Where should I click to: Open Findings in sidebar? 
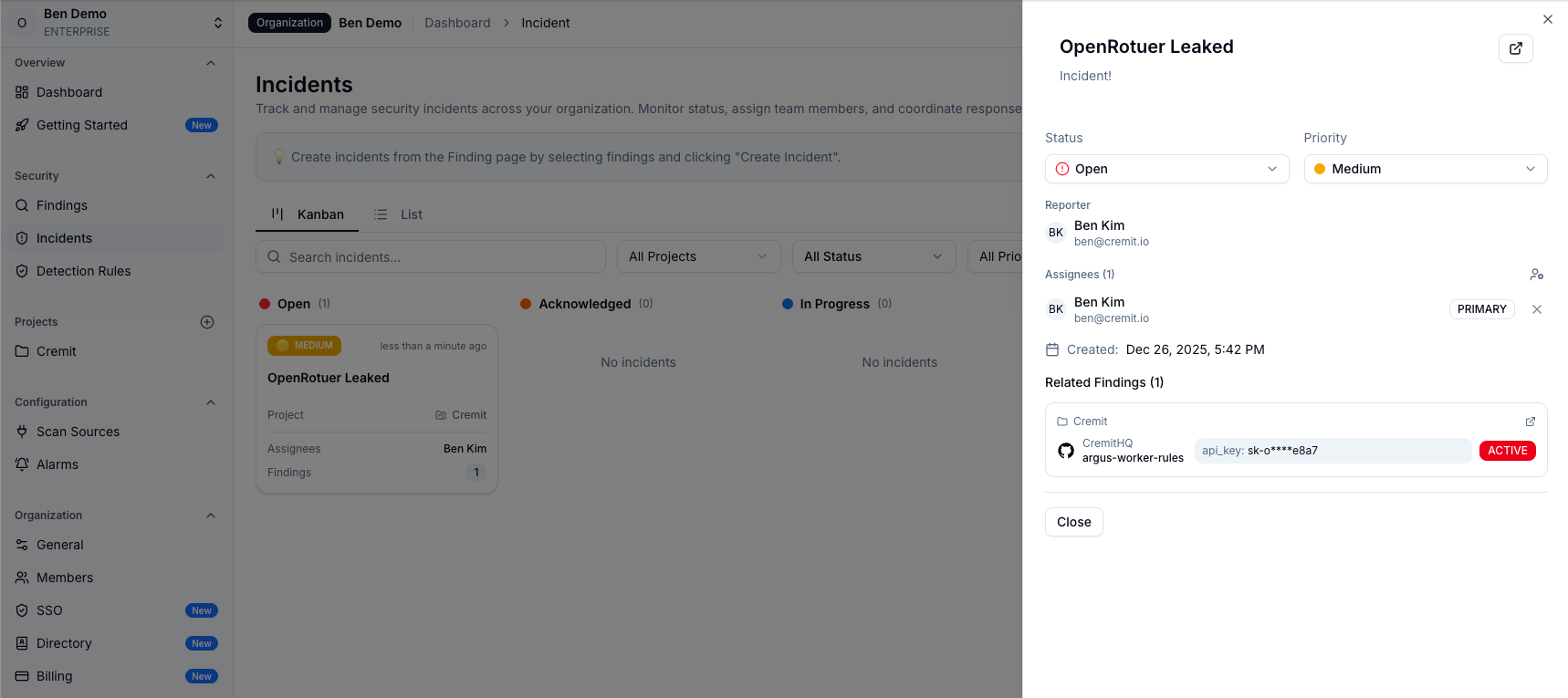[x=116, y=205]
